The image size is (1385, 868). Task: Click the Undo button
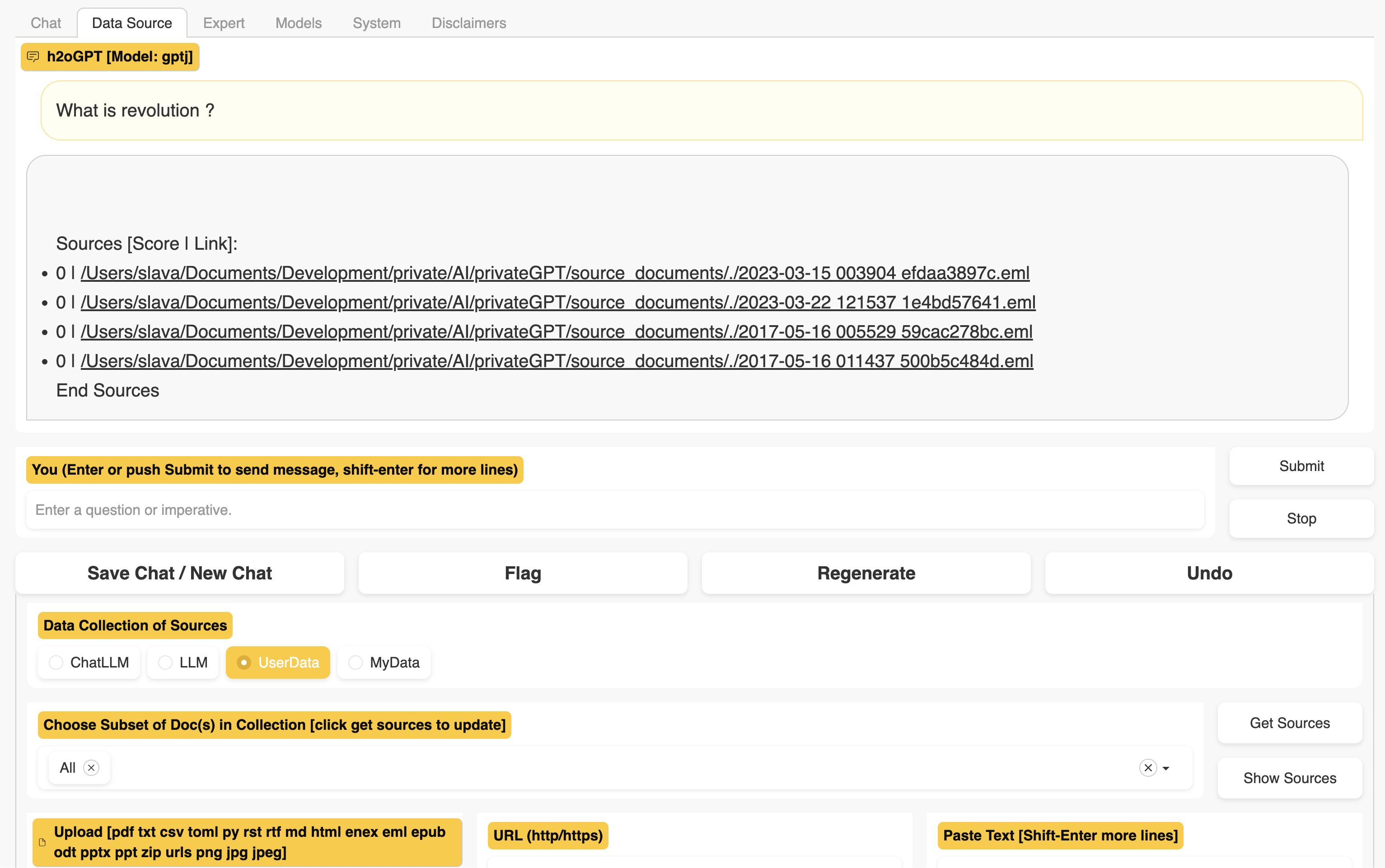tap(1208, 572)
